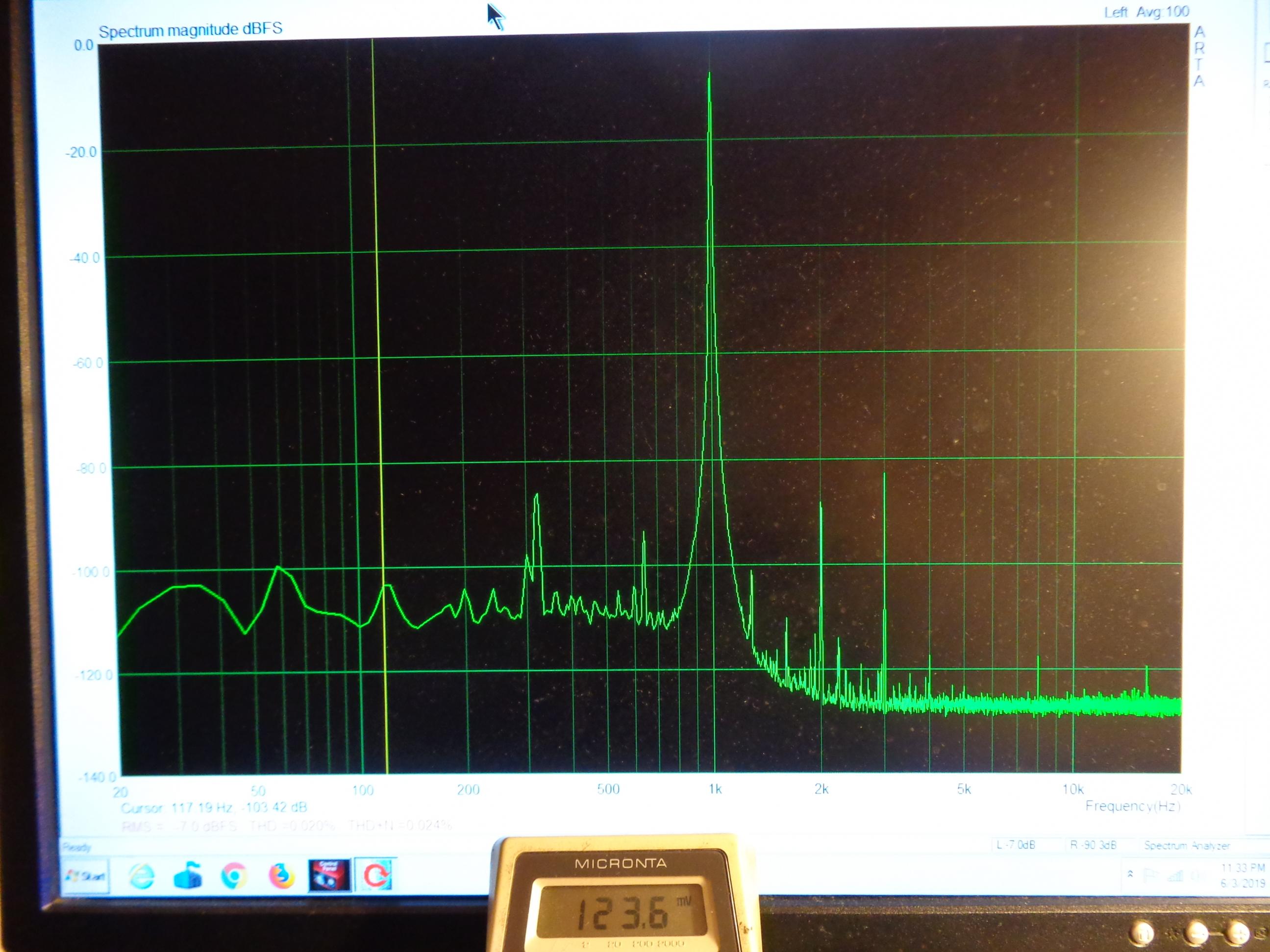Open the red Control Panel taskbar icon
This screenshot has height=952, width=1270.
[x=329, y=876]
